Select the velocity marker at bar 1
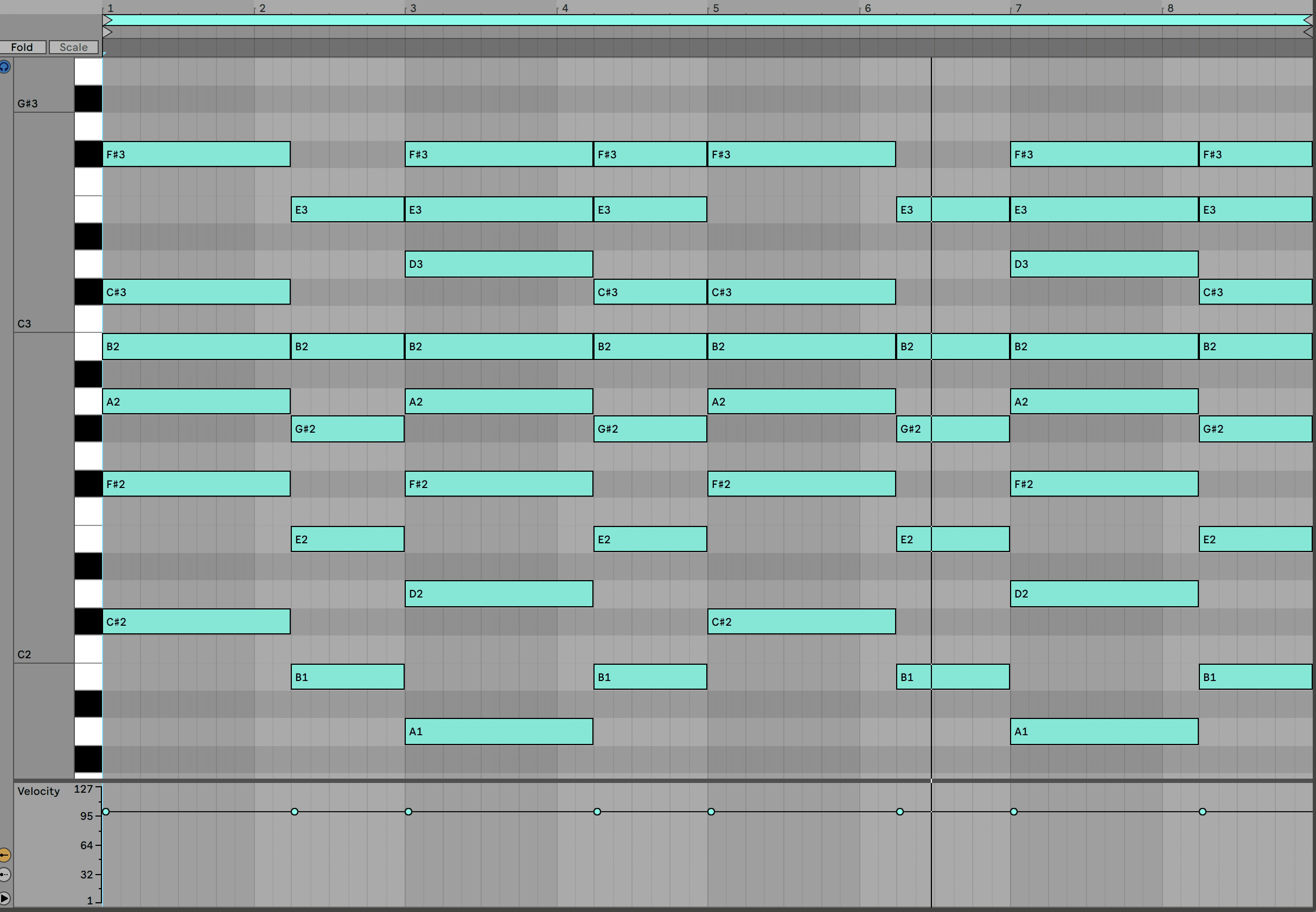This screenshot has height=912, width=1316. tap(106, 812)
